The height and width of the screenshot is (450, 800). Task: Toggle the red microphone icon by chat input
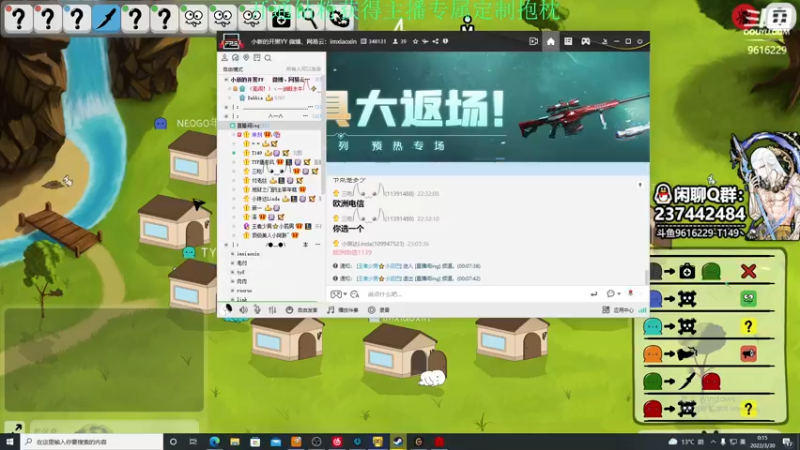click(631, 293)
